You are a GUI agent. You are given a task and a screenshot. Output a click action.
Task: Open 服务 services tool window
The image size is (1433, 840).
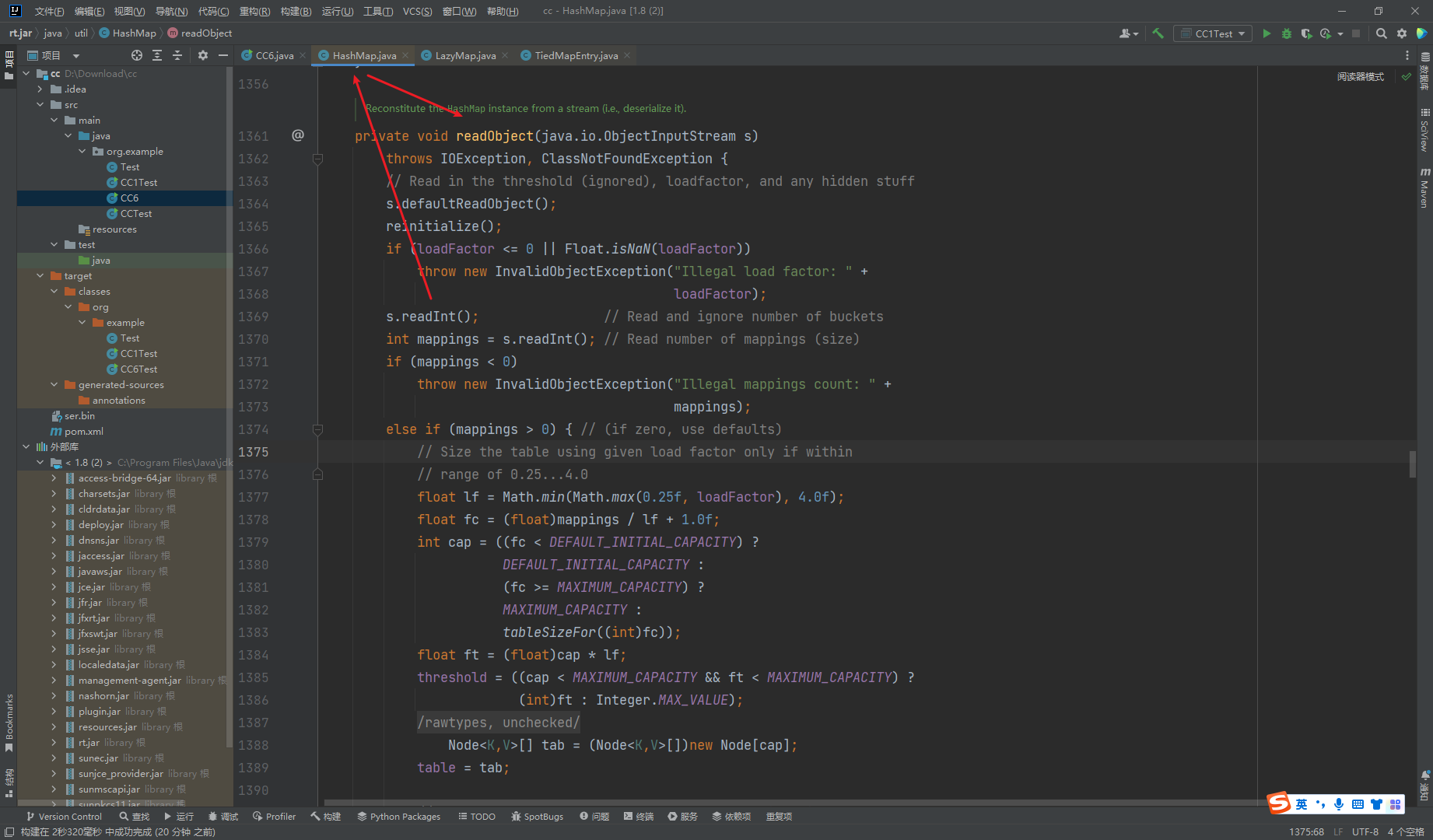pyautogui.click(x=682, y=816)
